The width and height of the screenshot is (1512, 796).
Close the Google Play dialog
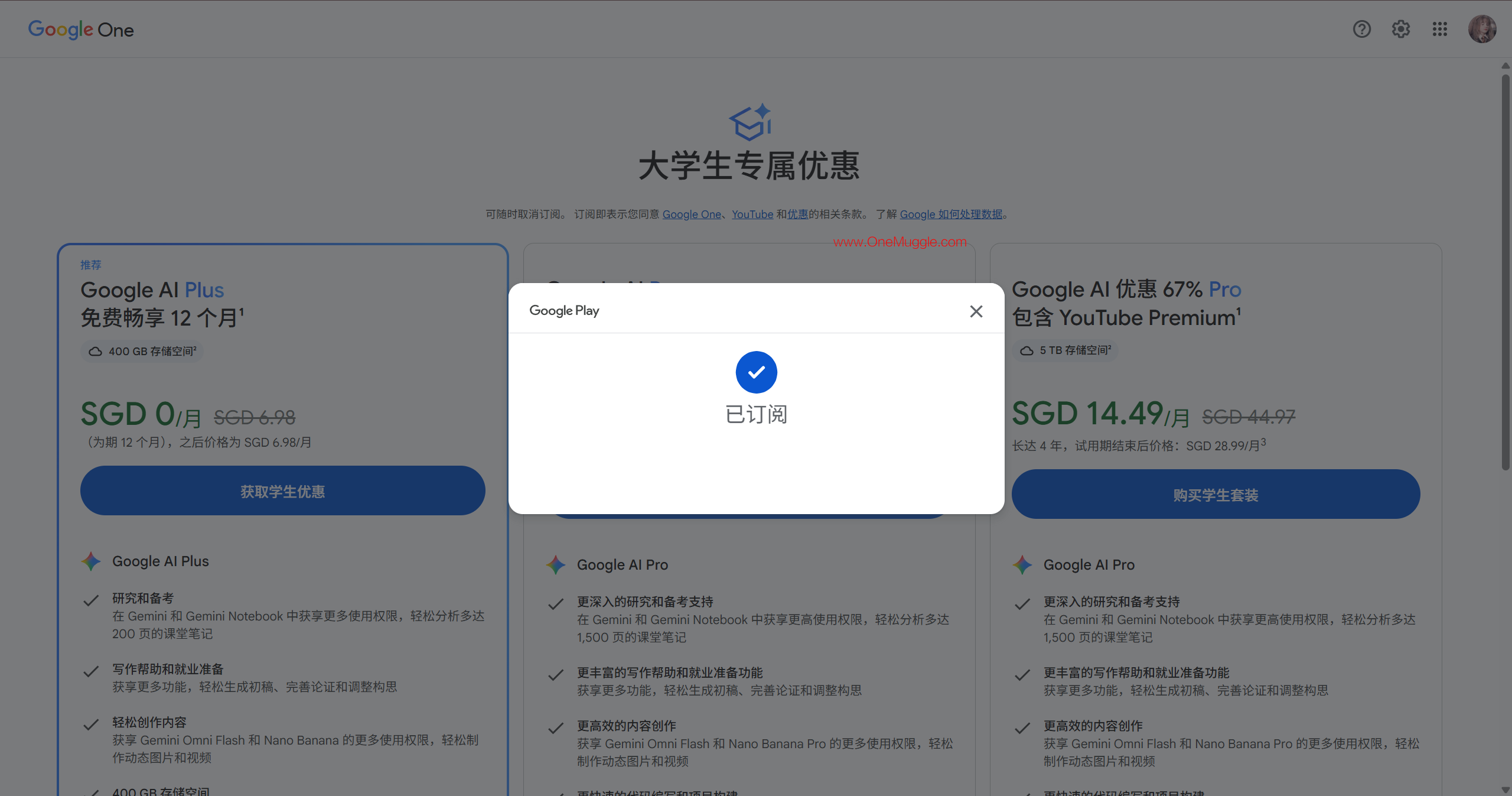976,311
